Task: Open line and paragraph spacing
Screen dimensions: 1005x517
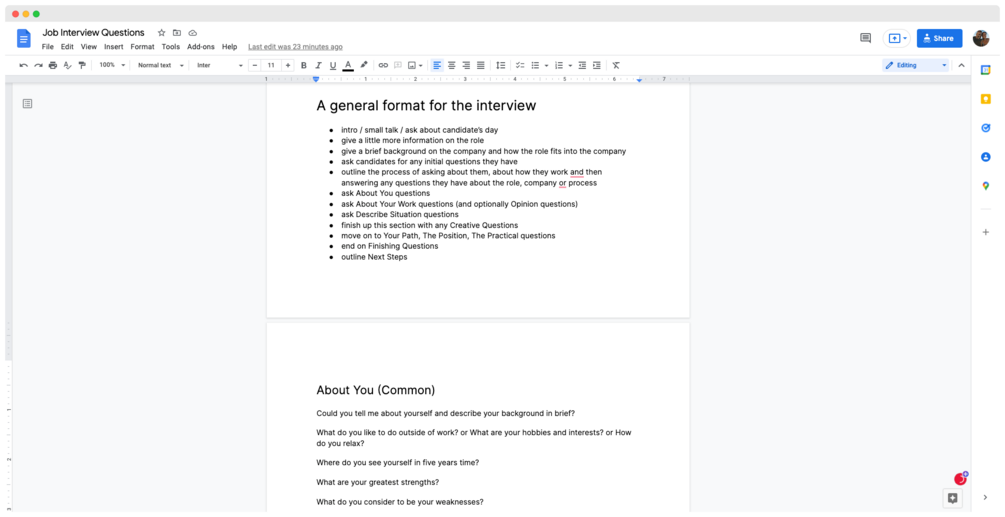Action: (x=501, y=65)
